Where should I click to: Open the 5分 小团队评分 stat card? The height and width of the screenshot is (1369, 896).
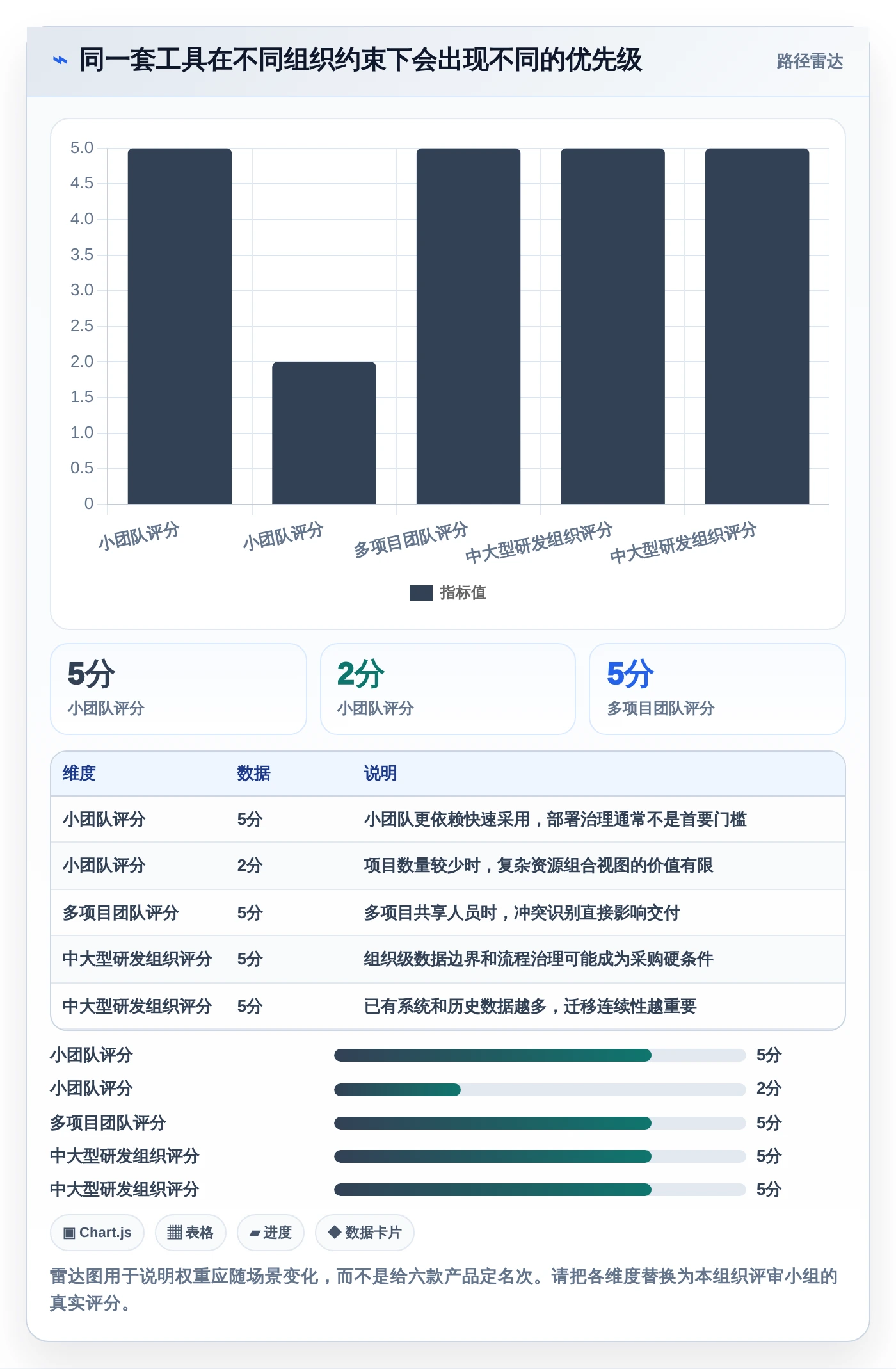coord(179,689)
